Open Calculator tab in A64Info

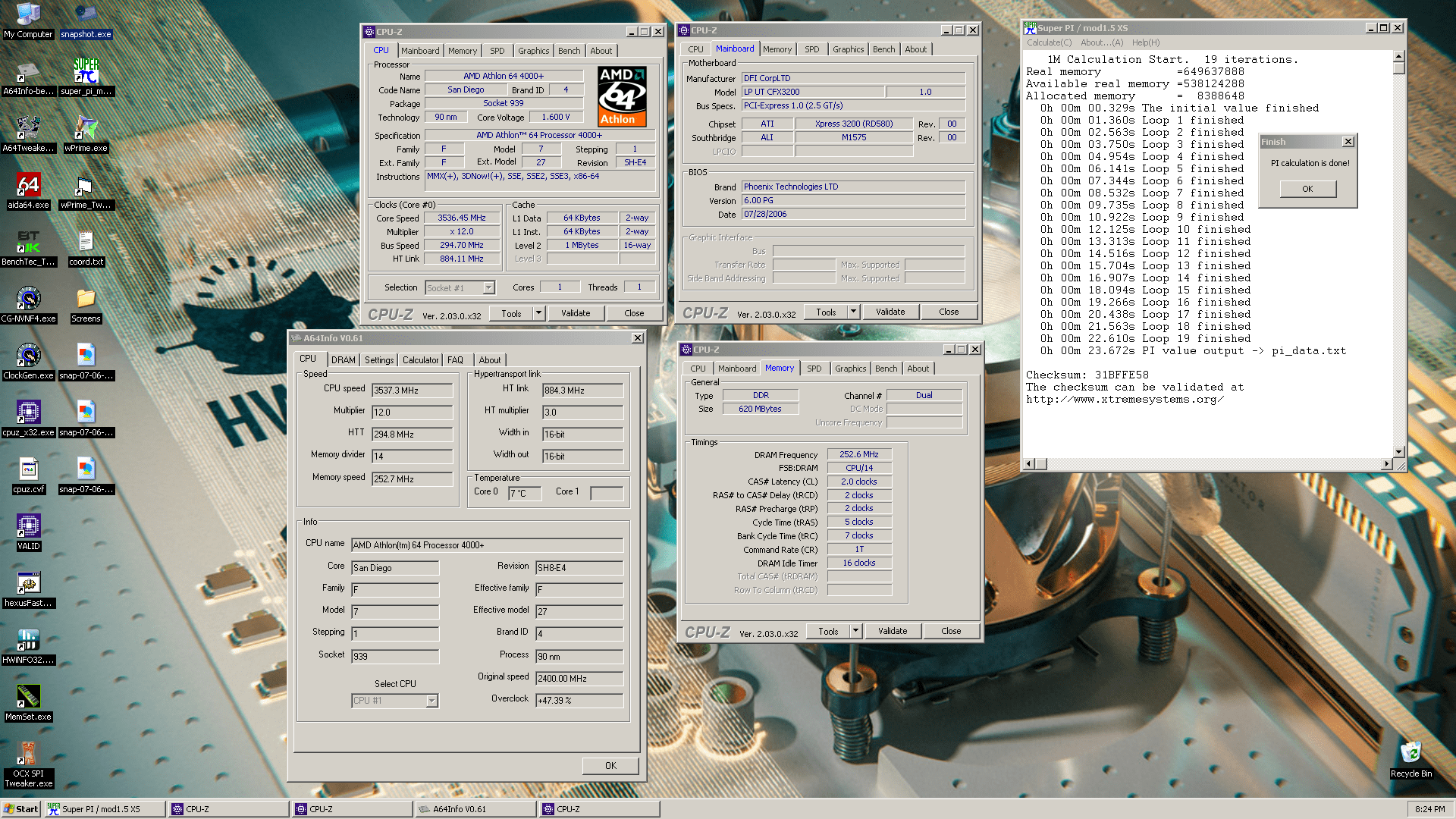tap(420, 360)
